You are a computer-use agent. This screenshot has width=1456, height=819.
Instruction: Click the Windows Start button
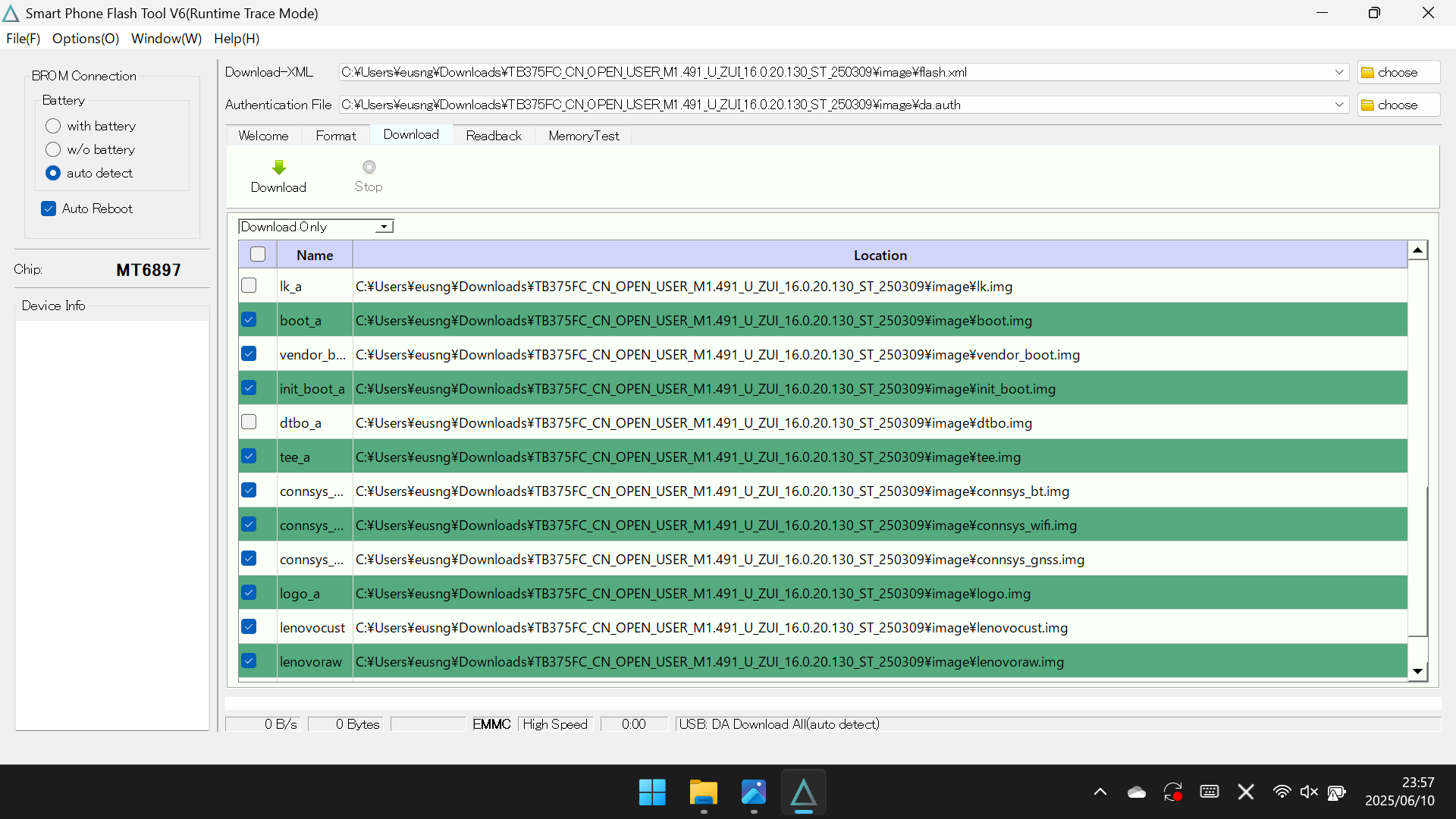[x=652, y=793]
